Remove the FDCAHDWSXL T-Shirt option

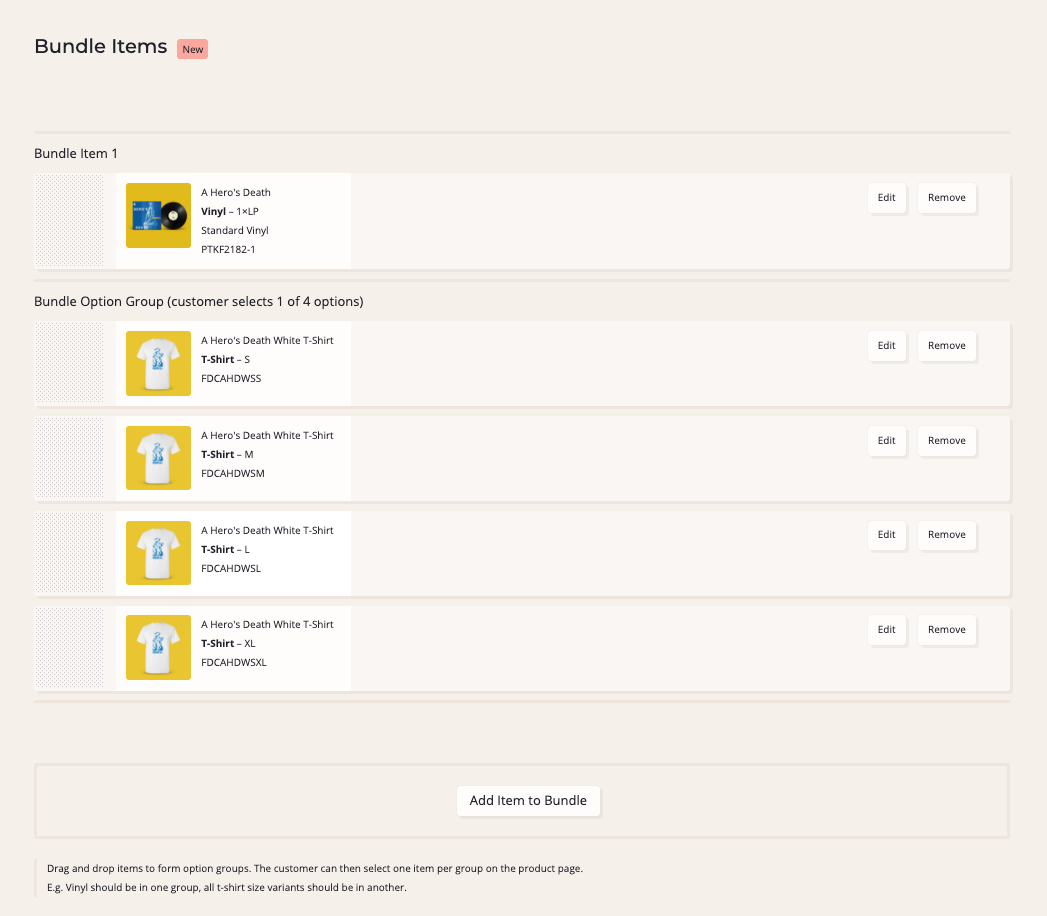pos(946,630)
